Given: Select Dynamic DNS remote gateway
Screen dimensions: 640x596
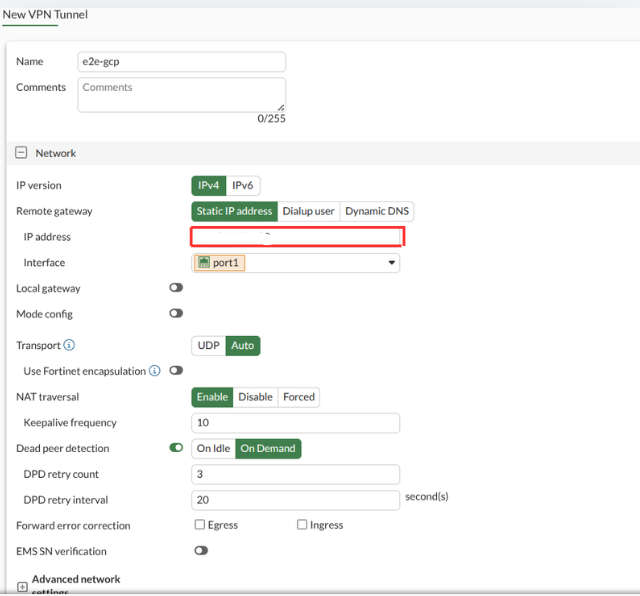Looking at the screenshot, I should (x=377, y=211).
